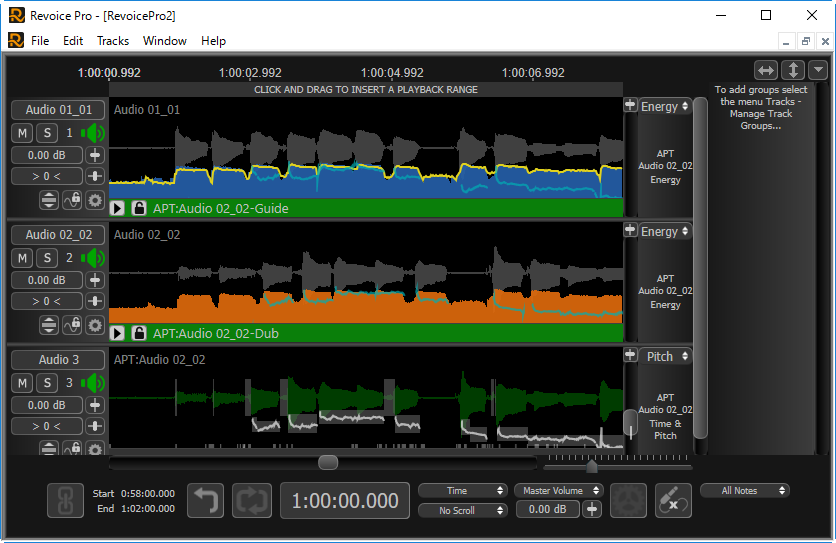The width and height of the screenshot is (836, 543).
Task: Open the Time display format dropdown
Action: click(x=462, y=490)
